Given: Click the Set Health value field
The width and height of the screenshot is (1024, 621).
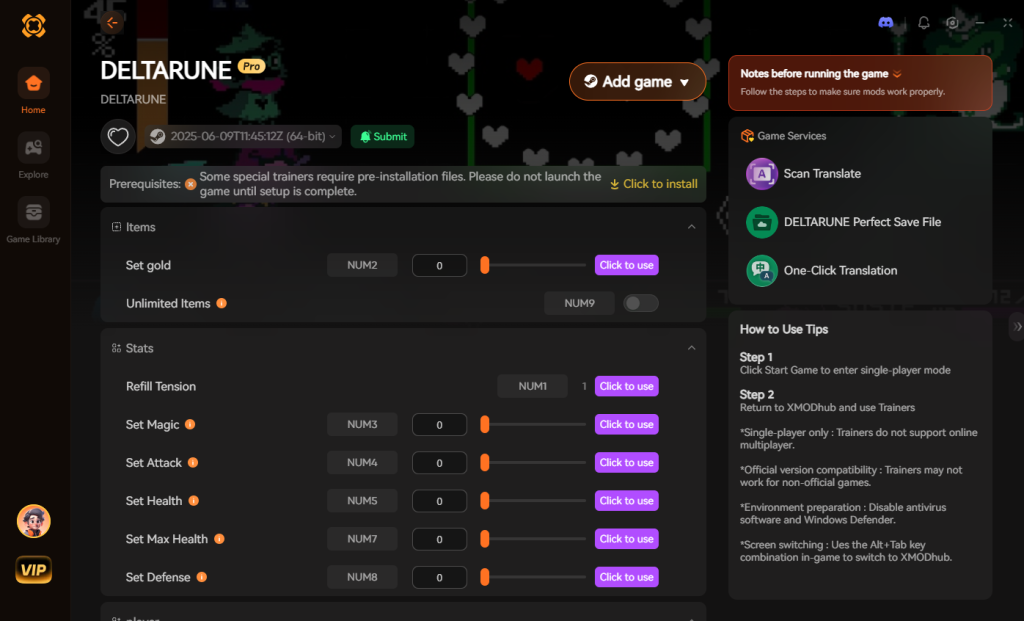Looking at the screenshot, I should [440, 501].
